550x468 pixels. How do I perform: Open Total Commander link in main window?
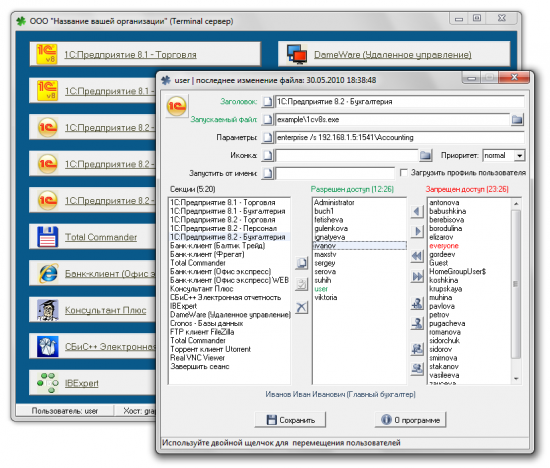[101, 237]
